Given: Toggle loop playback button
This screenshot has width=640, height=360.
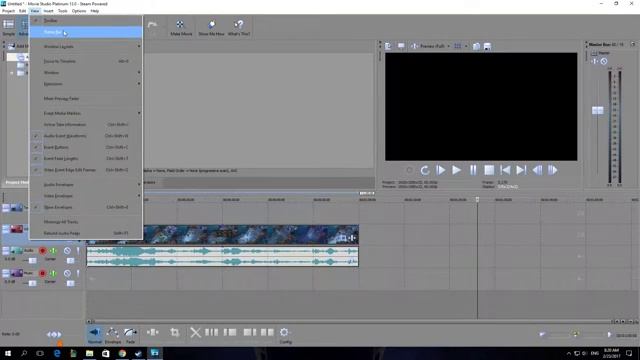Looking at the screenshot, I should point(425,170).
